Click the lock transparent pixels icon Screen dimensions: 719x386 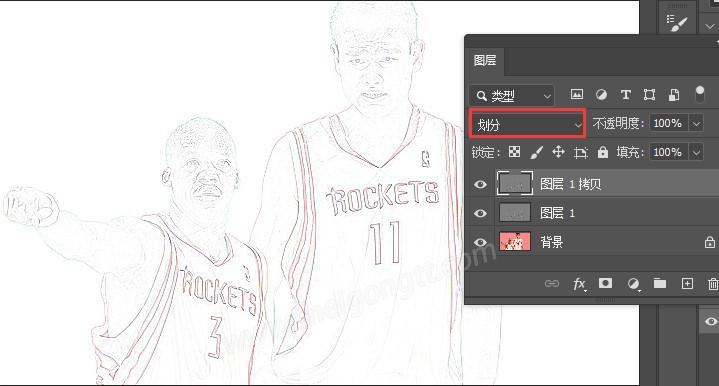coord(514,152)
